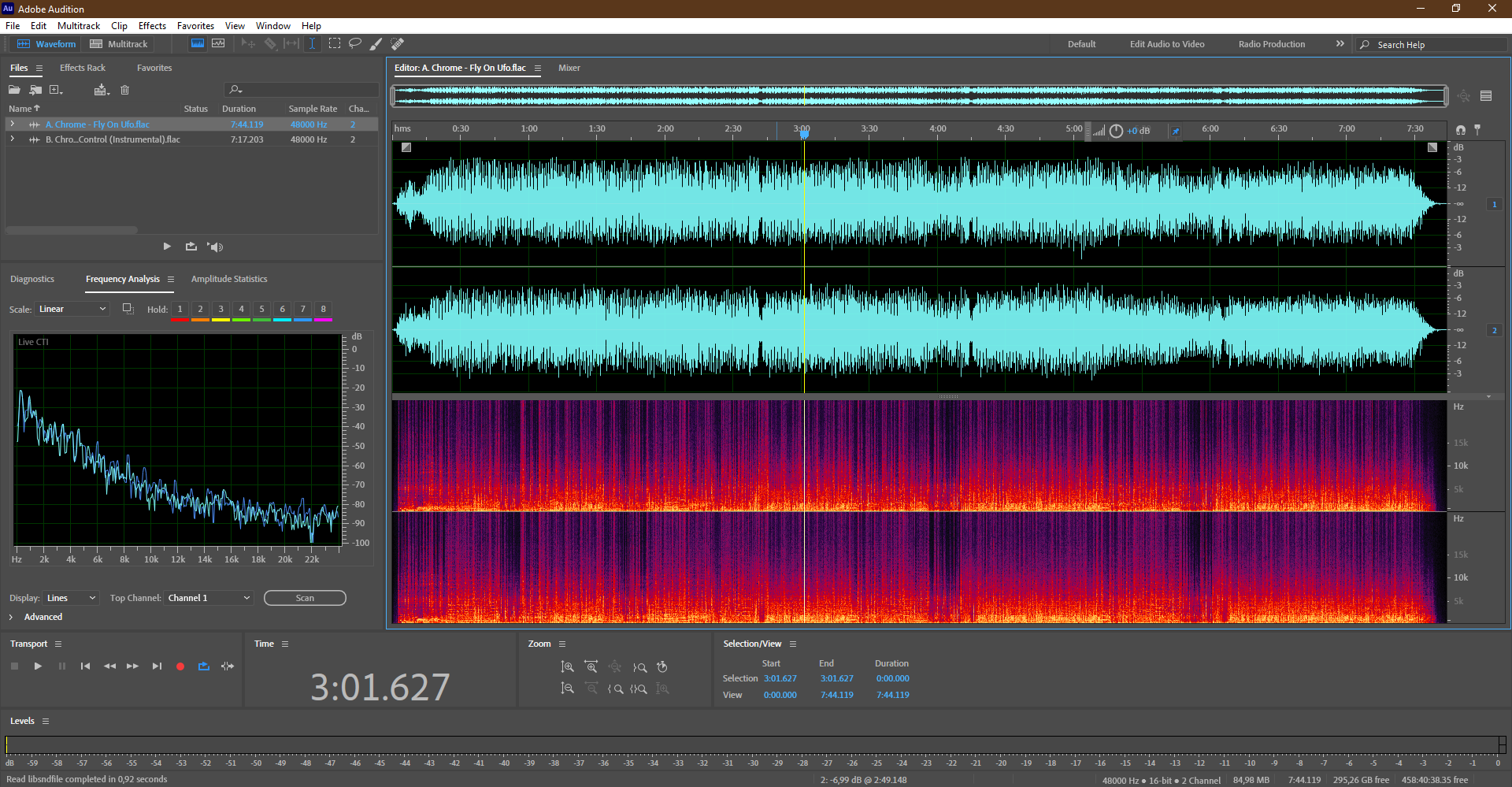Toggle Hold 5 in Frequency Analysis
The image size is (1512, 787).
(x=261, y=310)
